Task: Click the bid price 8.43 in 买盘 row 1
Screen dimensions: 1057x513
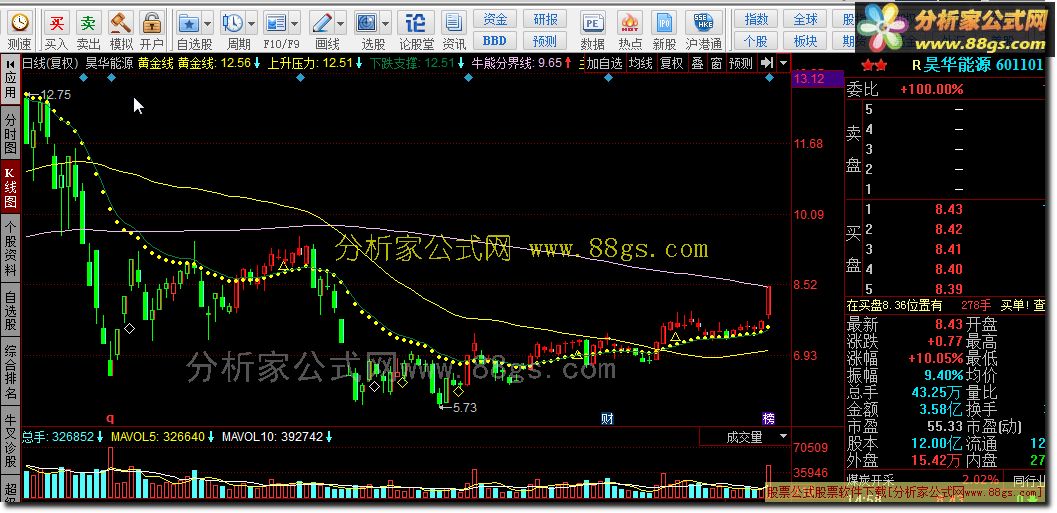Action: point(948,209)
